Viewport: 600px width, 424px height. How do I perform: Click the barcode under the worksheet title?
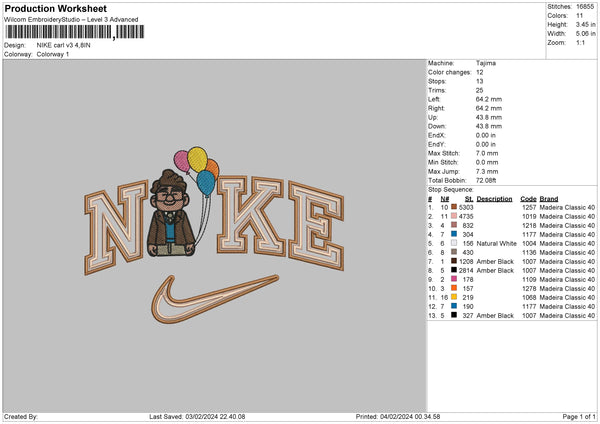[x=75, y=32]
